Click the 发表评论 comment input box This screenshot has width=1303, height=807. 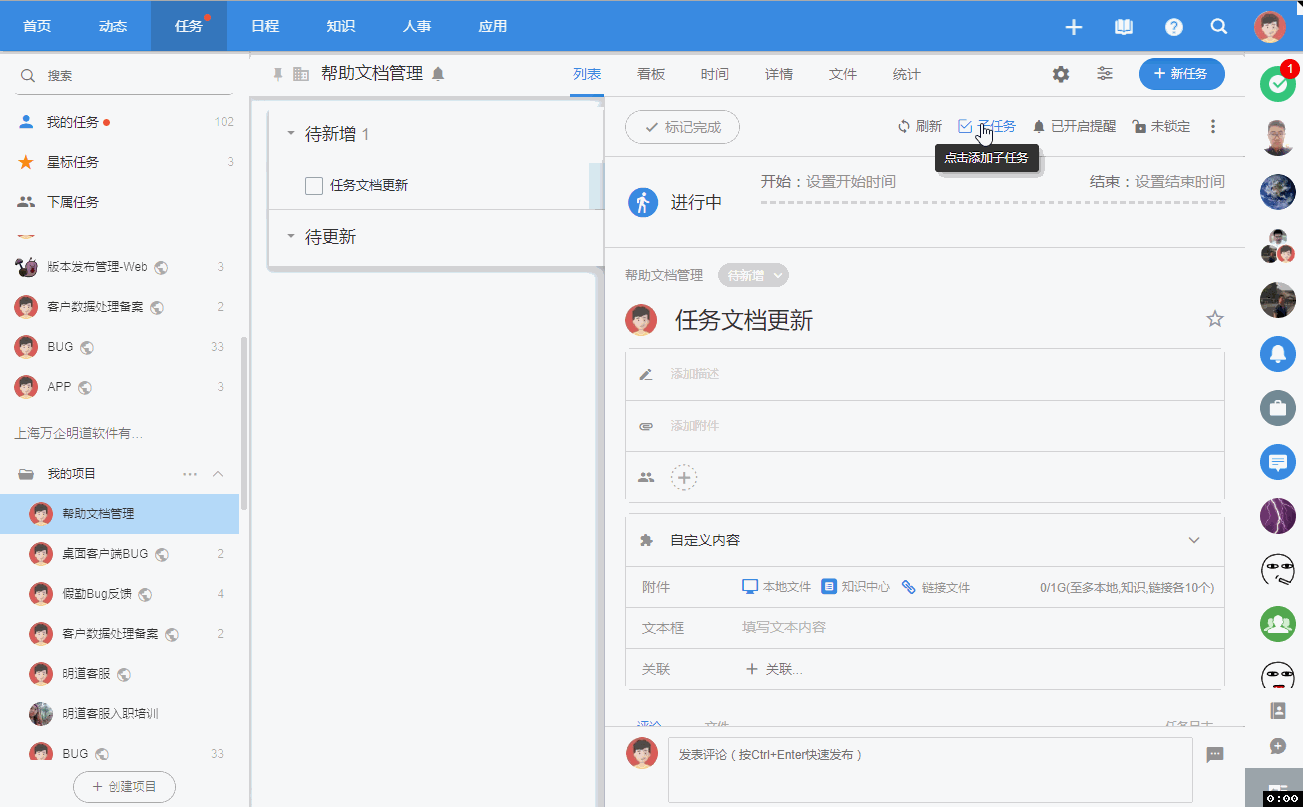(x=929, y=768)
